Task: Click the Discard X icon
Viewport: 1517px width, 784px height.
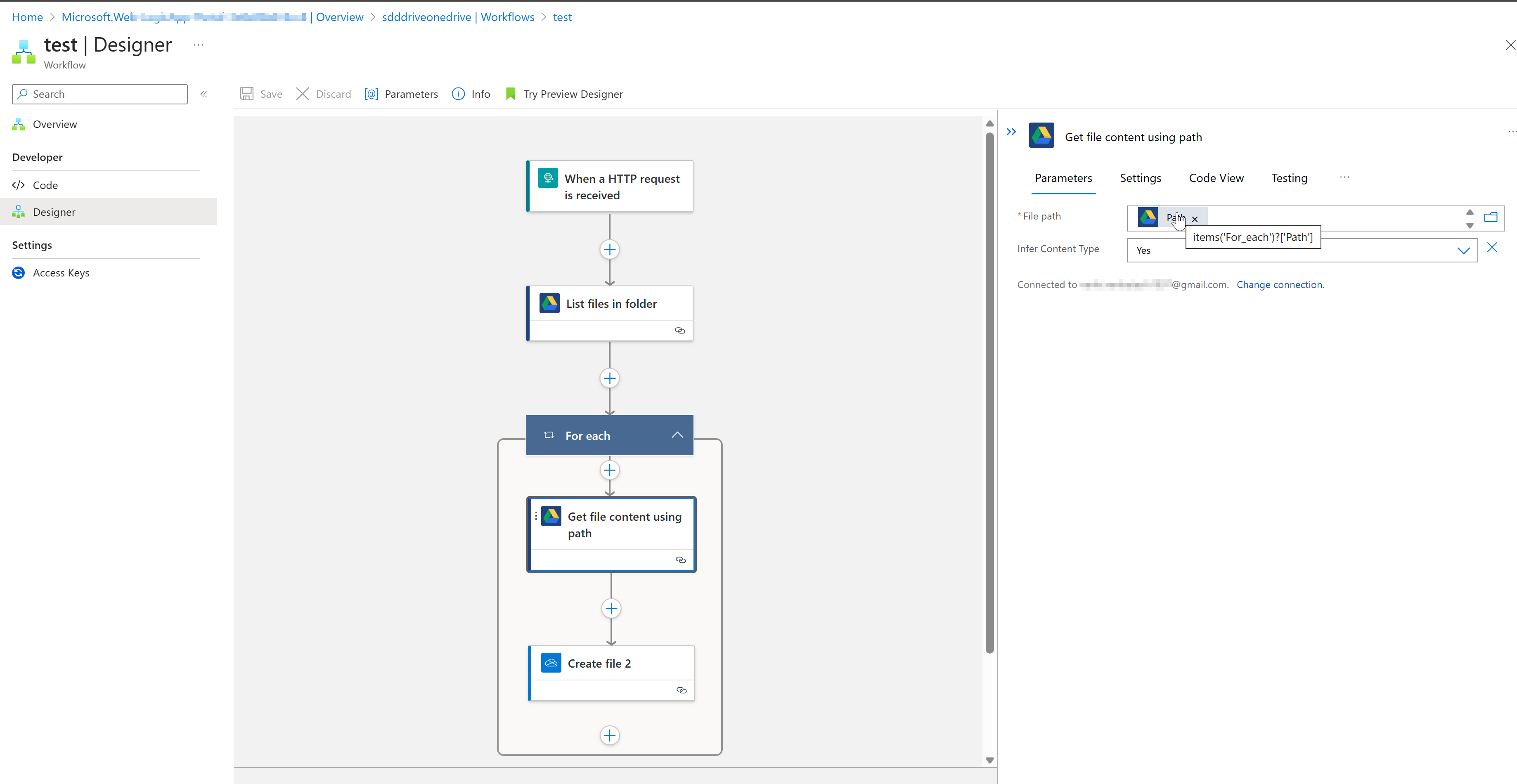Action: [x=302, y=94]
